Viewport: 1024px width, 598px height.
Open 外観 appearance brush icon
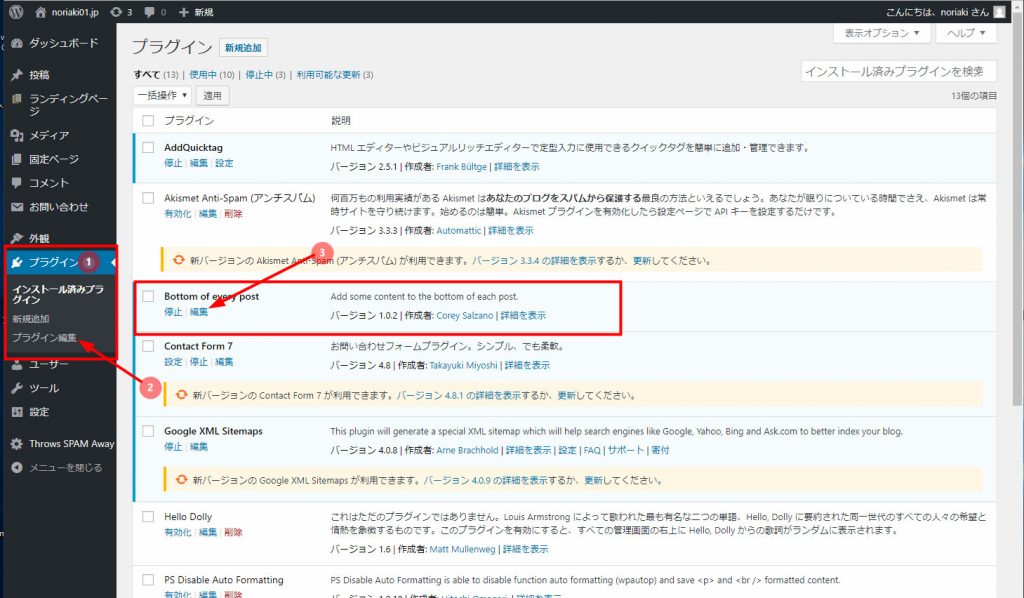[17, 238]
